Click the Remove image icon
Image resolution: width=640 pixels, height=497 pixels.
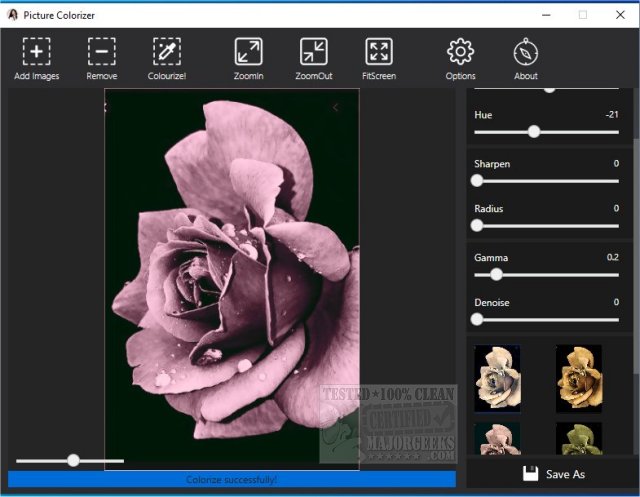click(x=101, y=52)
